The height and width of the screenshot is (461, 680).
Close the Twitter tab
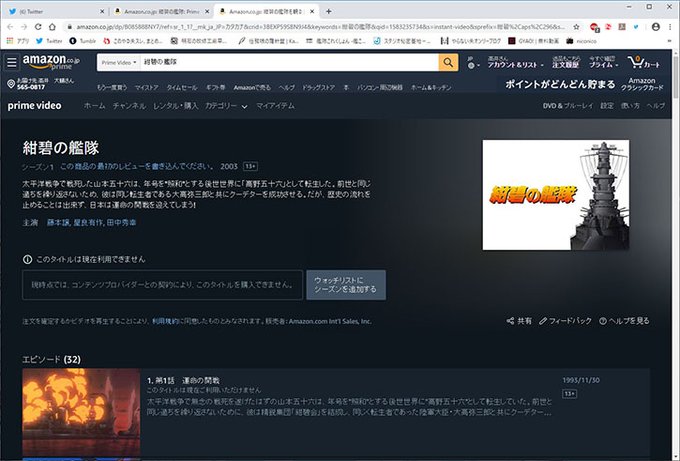tap(102, 12)
